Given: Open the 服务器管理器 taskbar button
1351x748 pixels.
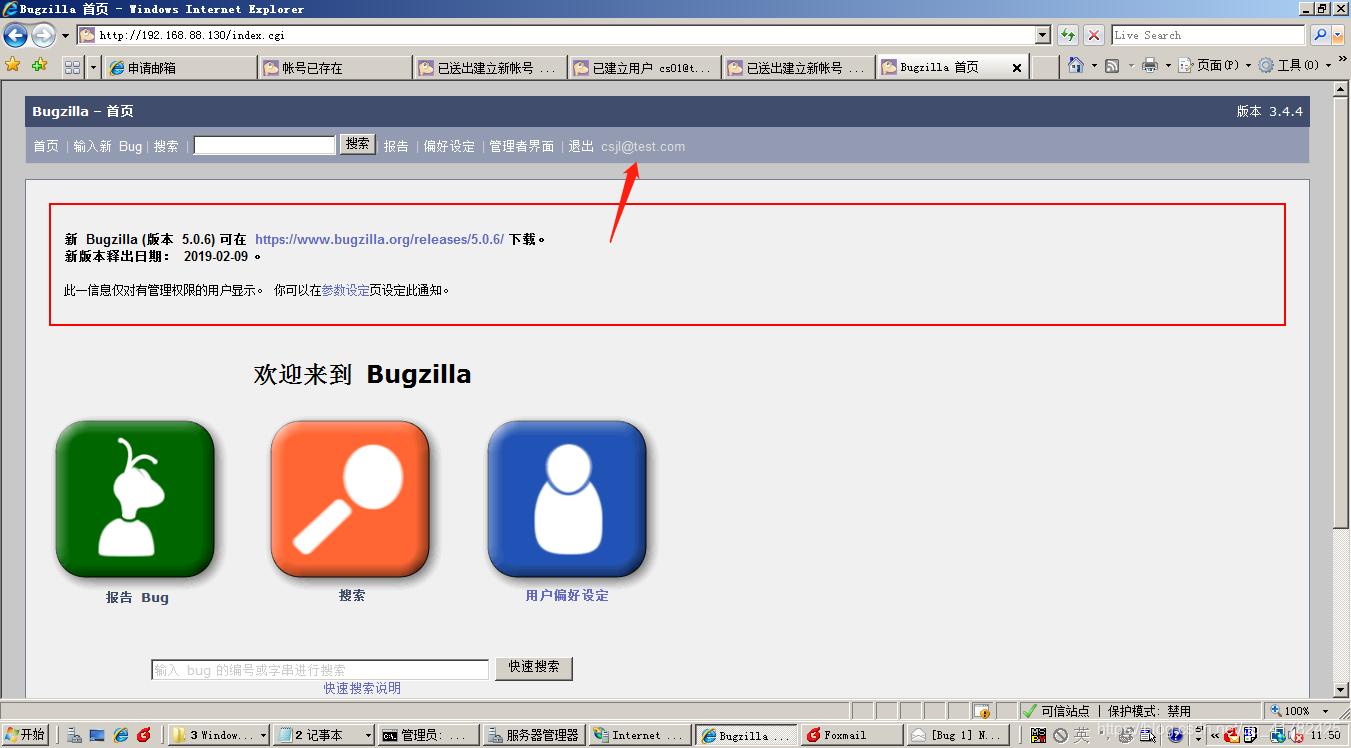Looking at the screenshot, I should [533, 735].
